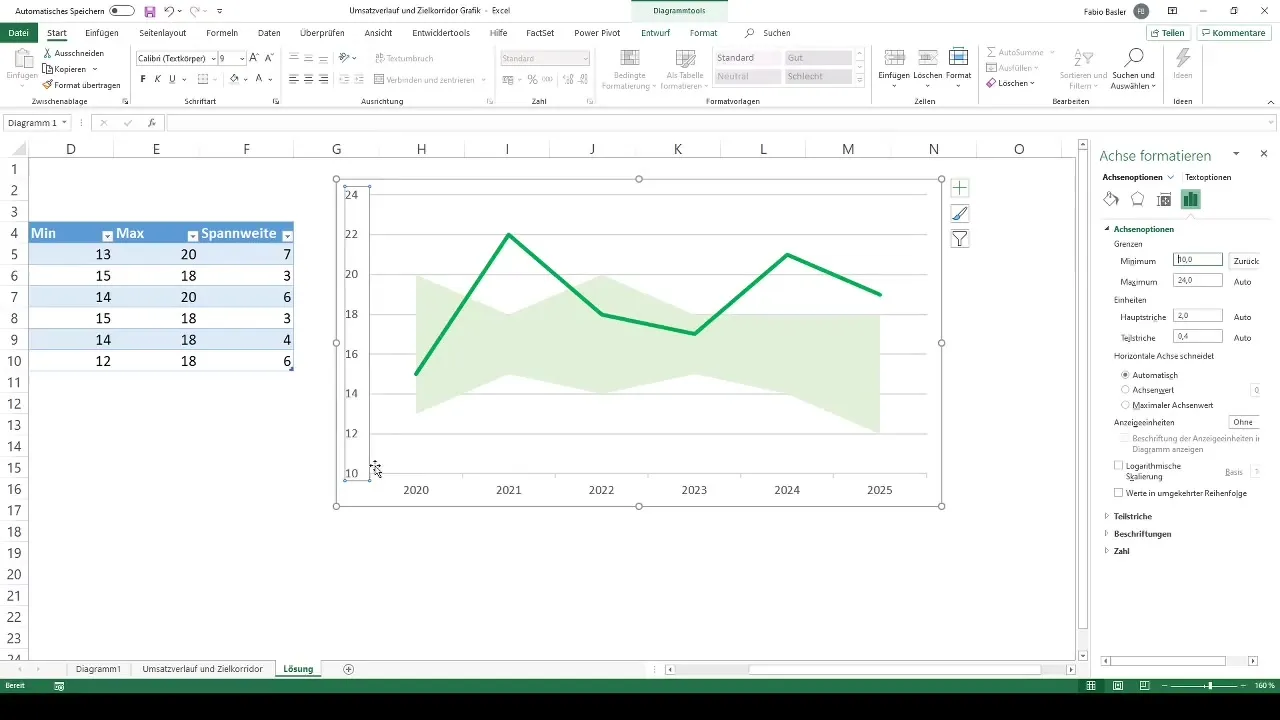Open the Min column filter dropdown
The height and width of the screenshot is (720, 1280).
tap(107, 235)
